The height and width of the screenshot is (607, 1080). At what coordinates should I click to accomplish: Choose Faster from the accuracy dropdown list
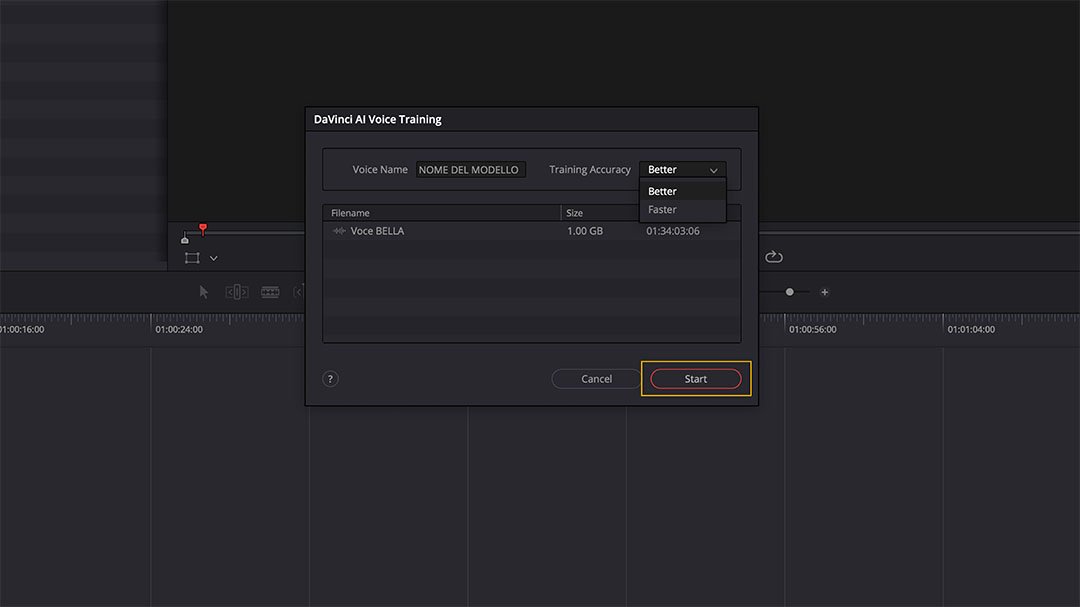click(x=683, y=209)
